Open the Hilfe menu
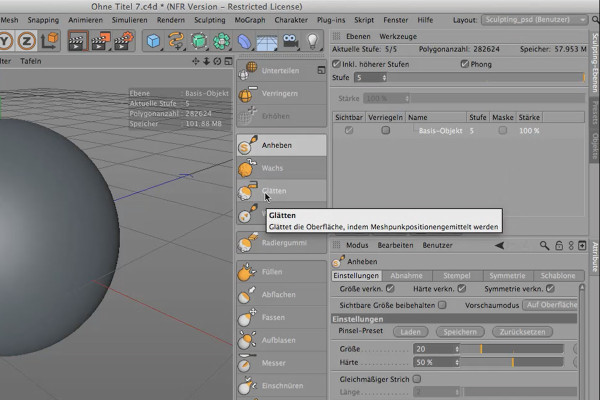Viewport: 600px width, 400px height. coord(425,20)
